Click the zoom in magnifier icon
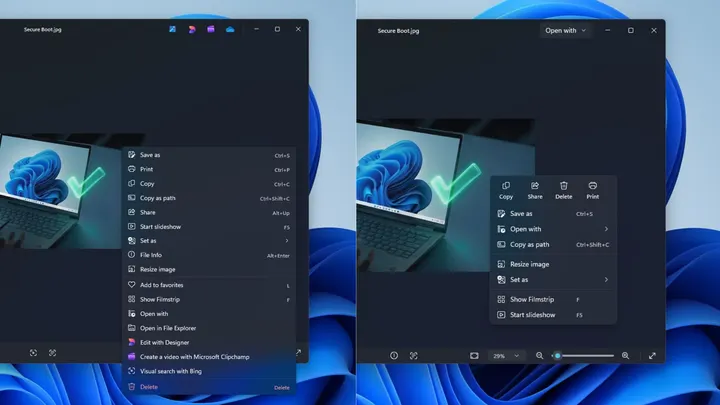Image resolution: width=720 pixels, height=405 pixels. coord(625,355)
